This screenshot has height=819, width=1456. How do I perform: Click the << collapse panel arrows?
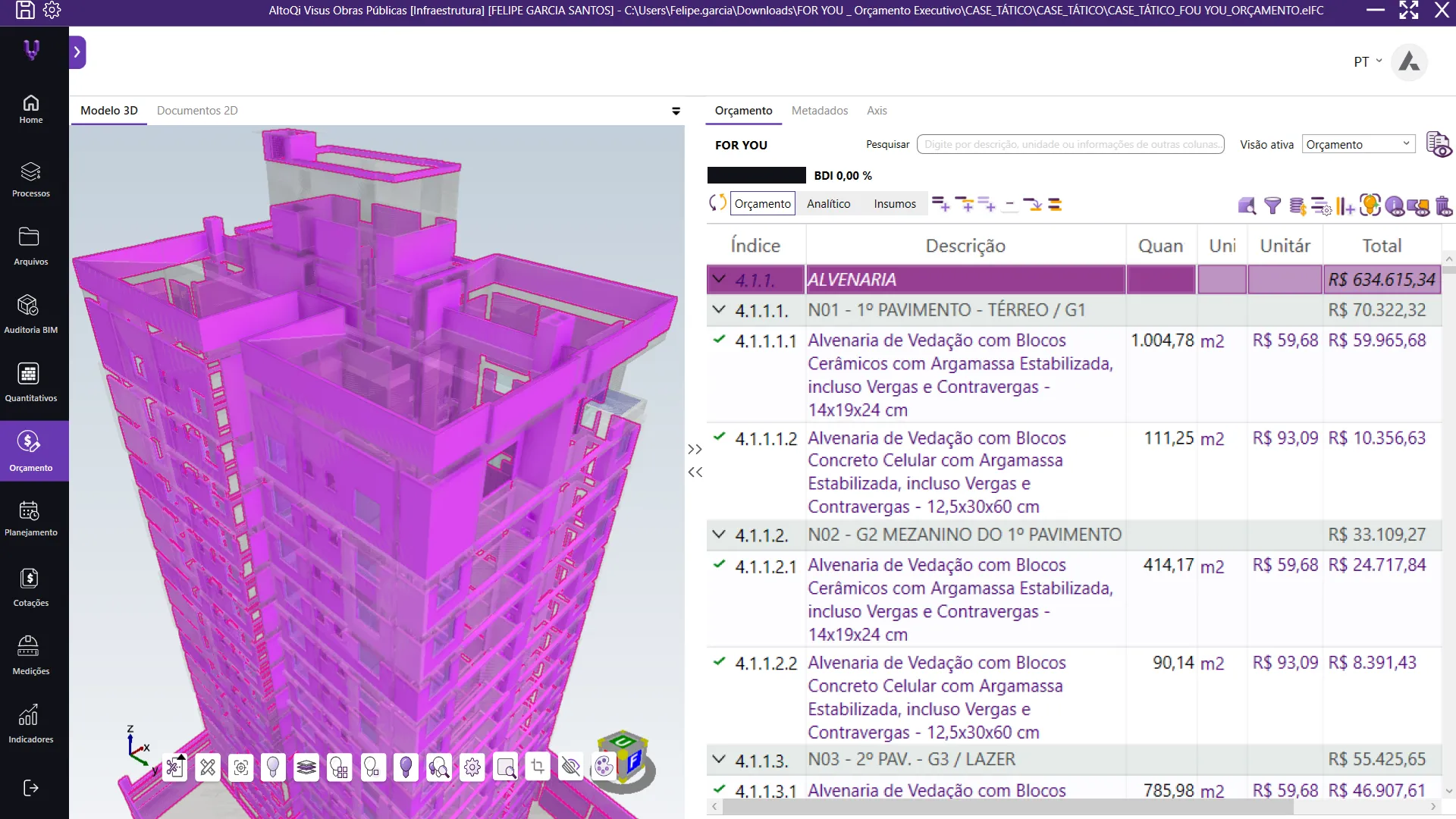[x=695, y=472]
